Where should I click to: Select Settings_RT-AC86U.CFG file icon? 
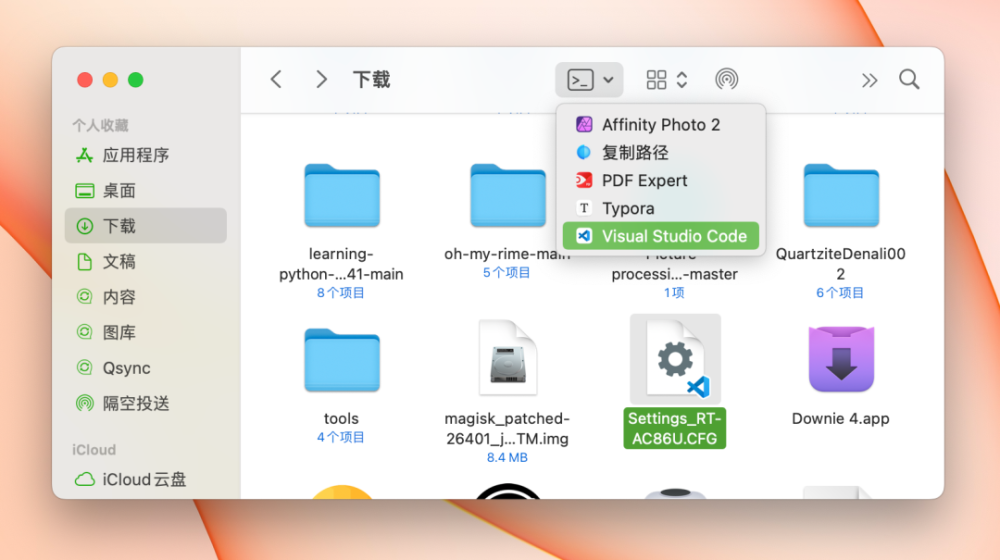coord(675,359)
